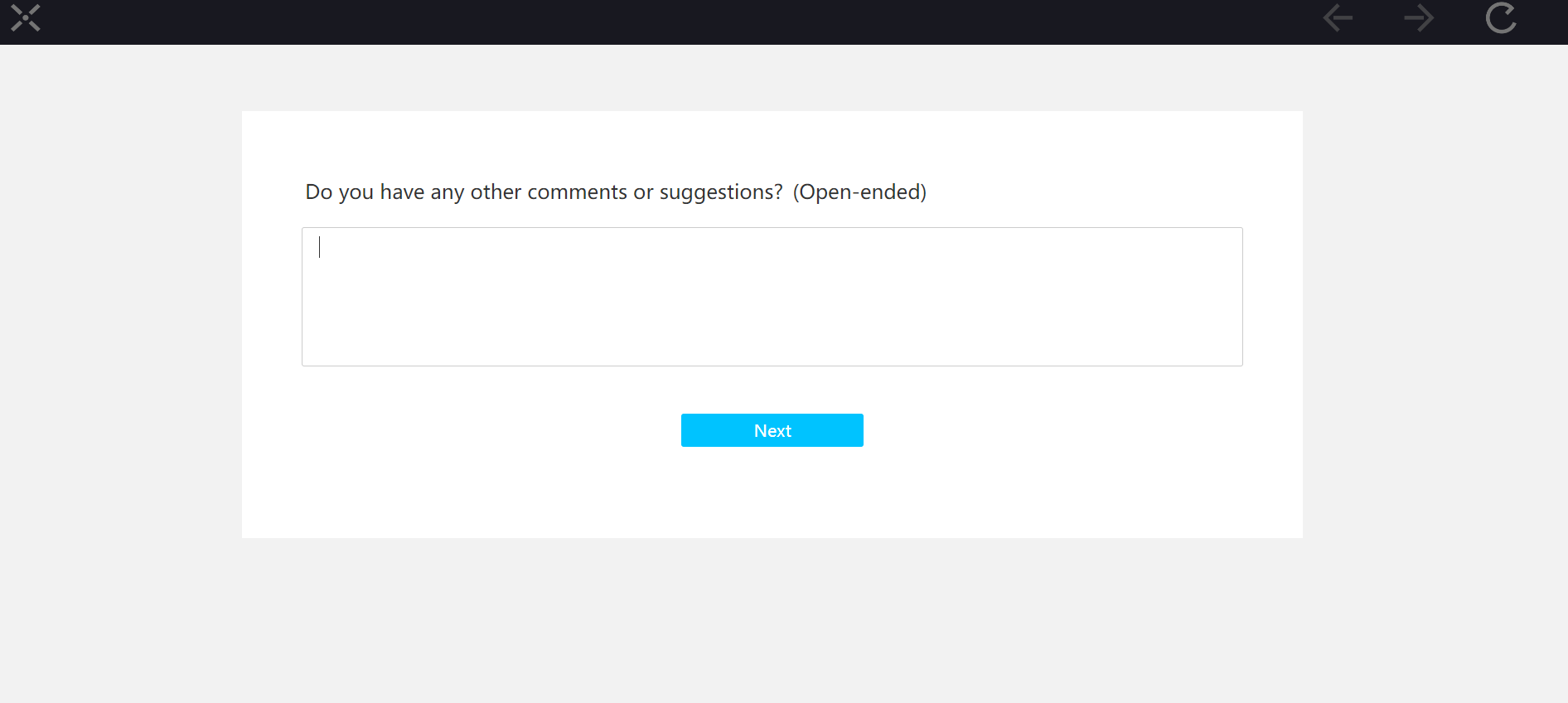Go back using the left arrow icon

pyautogui.click(x=1338, y=18)
